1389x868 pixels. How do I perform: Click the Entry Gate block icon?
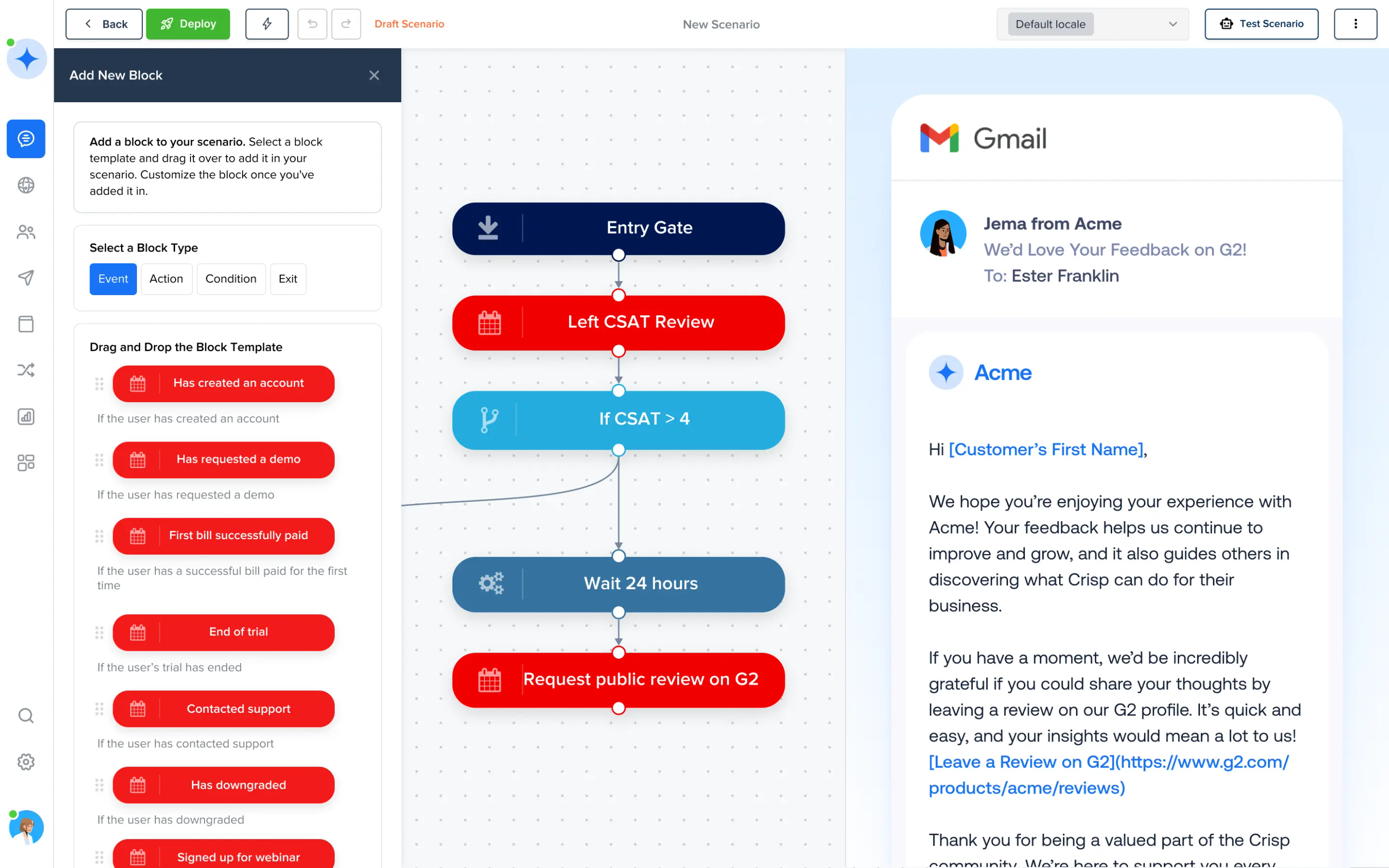(x=488, y=227)
